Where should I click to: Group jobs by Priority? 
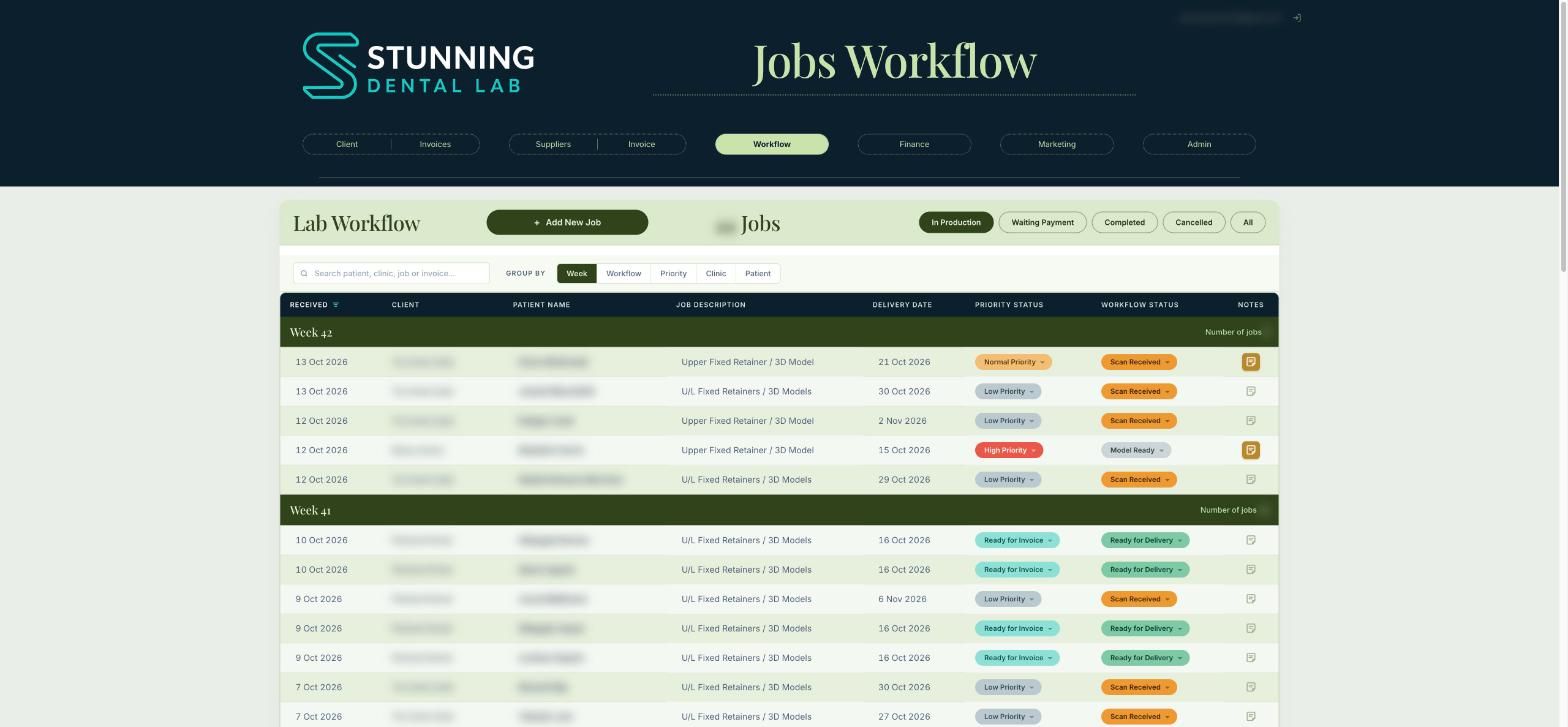(673, 273)
